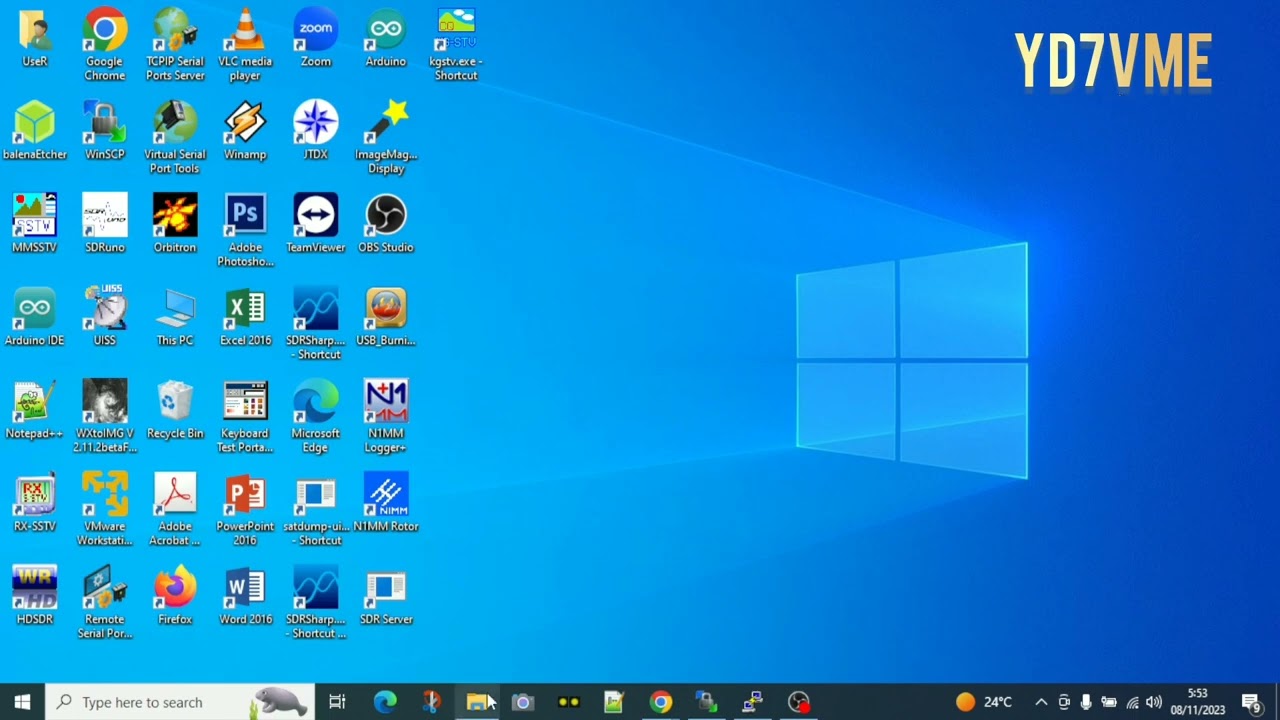Image resolution: width=1280 pixels, height=720 pixels.
Task: Select the satdump-ui shortcut
Action: pos(316,510)
